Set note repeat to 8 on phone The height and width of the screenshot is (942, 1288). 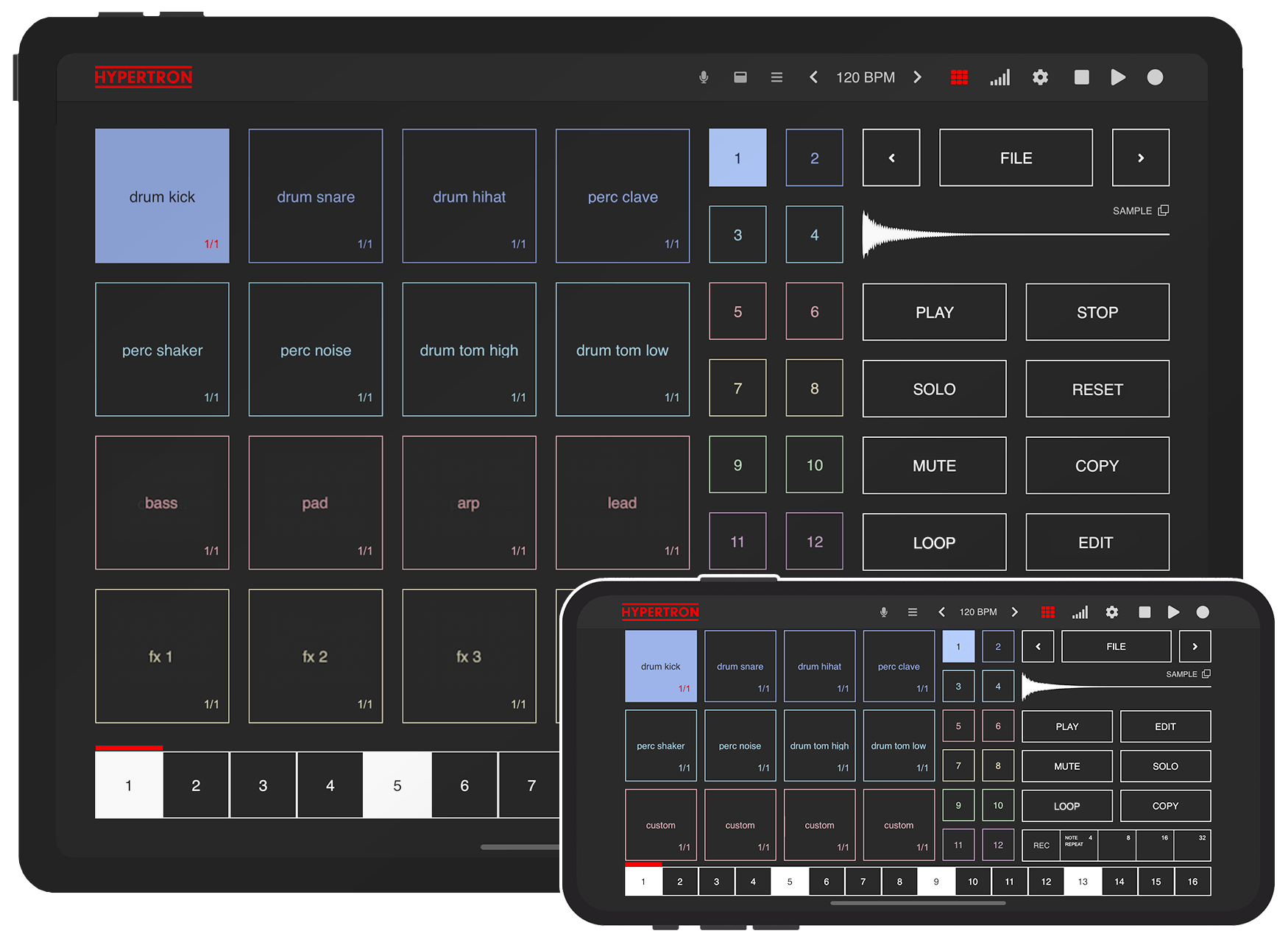[x=1117, y=846]
